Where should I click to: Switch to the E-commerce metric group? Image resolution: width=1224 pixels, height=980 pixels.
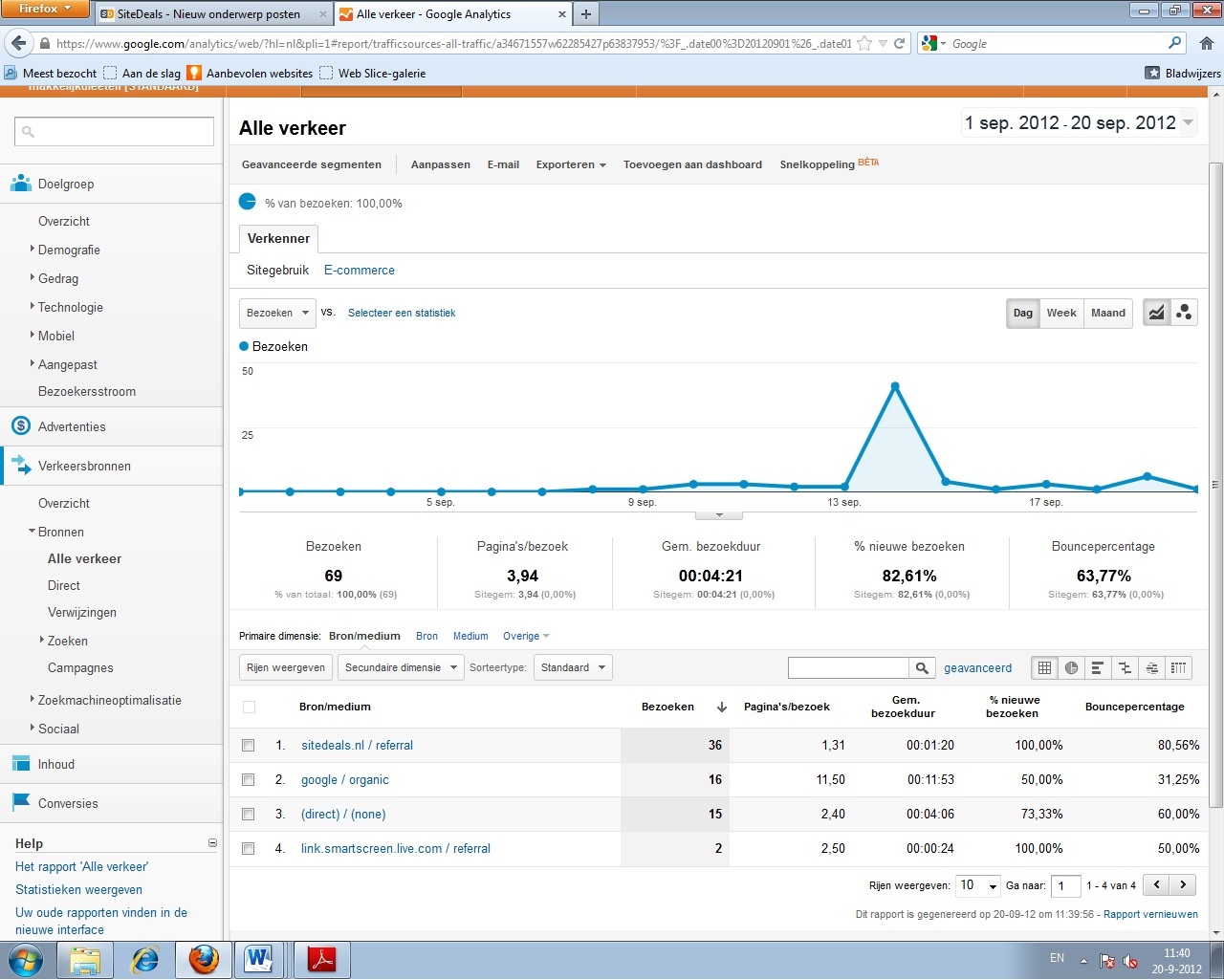point(360,271)
